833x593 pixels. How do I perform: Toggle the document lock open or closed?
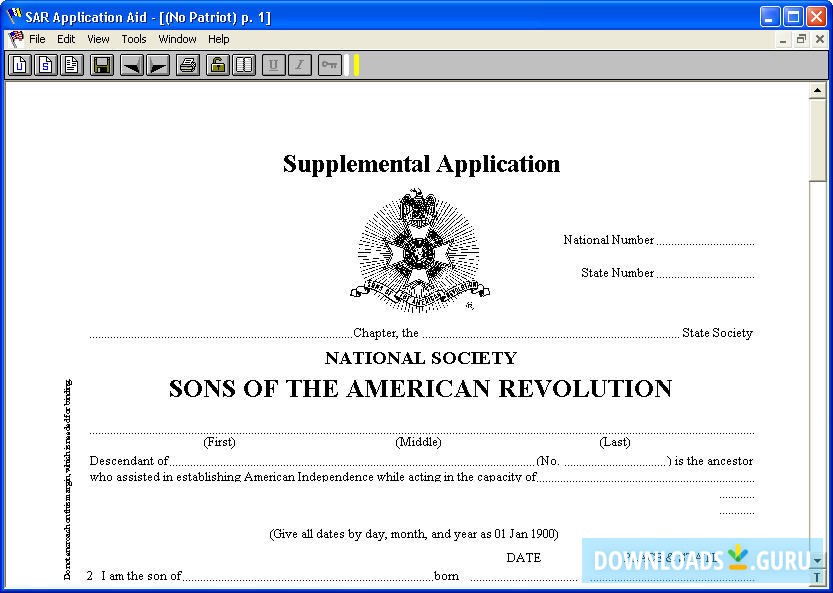(x=217, y=64)
